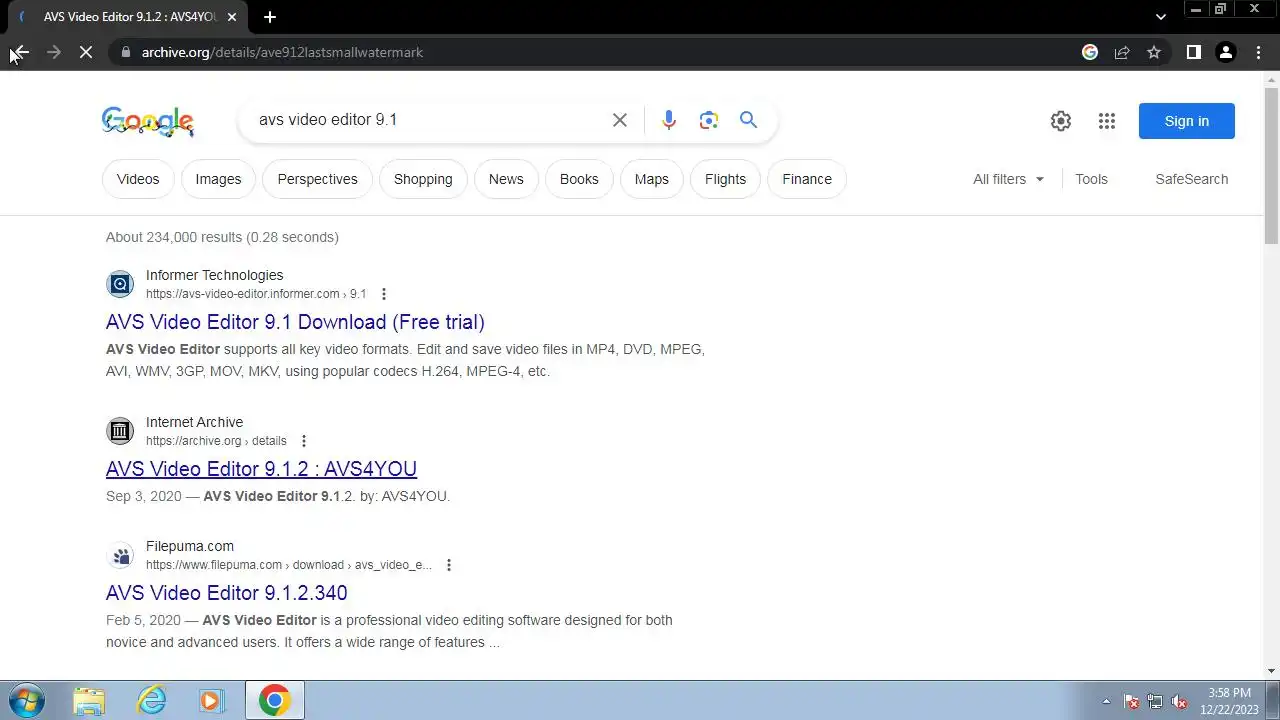1280x720 pixels.
Task: Search by image with the Lens icon
Action: [709, 120]
